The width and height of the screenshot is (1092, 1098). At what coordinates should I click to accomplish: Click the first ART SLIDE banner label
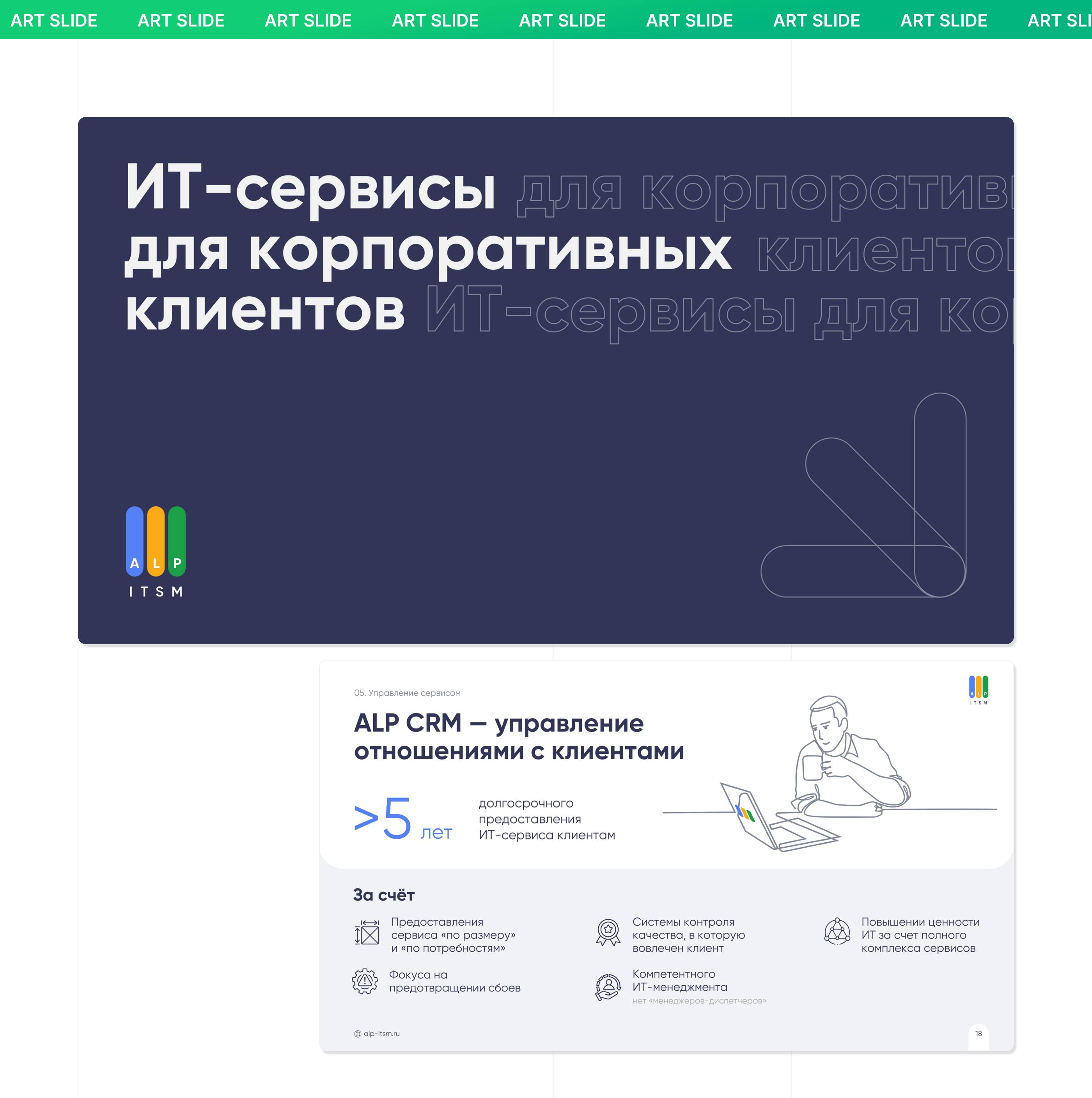click(54, 20)
